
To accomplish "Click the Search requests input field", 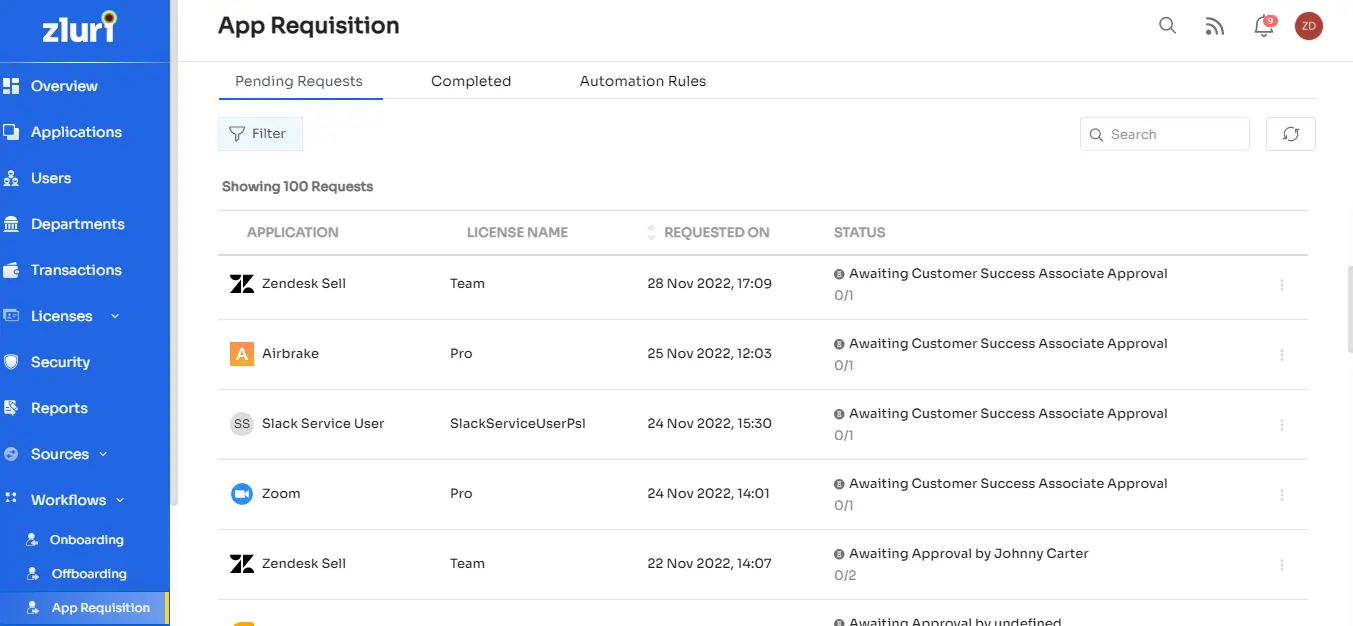I will (1165, 134).
